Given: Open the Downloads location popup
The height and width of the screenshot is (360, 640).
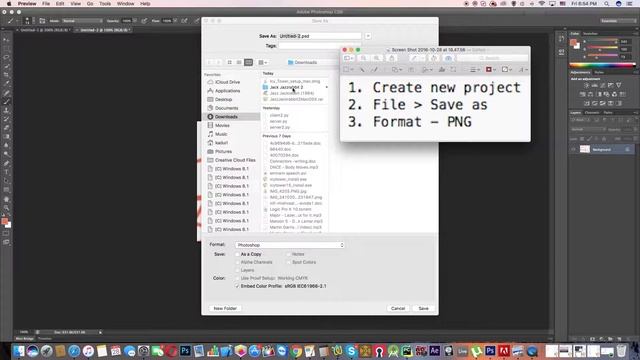Looking at the screenshot, I should 312,62.
